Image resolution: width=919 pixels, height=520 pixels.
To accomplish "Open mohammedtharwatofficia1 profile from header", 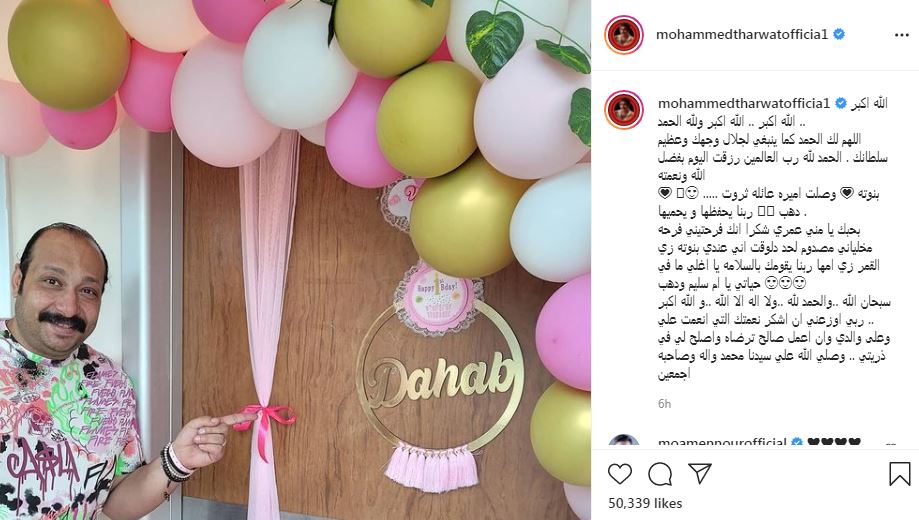I will tap(741, 35).
